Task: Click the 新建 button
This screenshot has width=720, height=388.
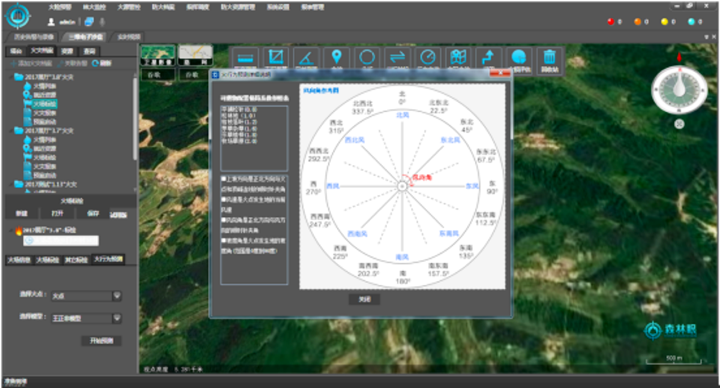Action: coord(22,214)
